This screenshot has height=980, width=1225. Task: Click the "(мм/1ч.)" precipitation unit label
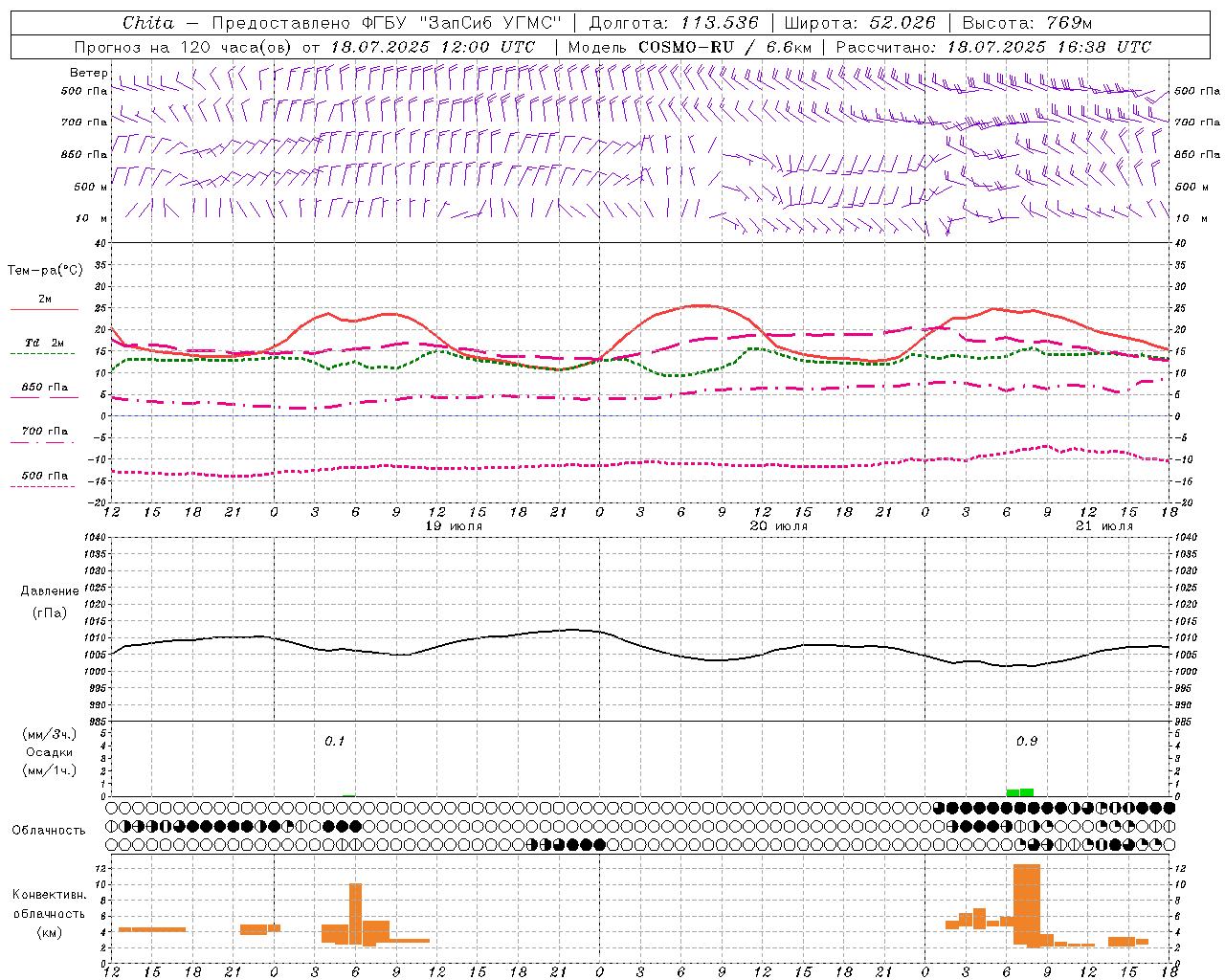click(x=51, y=770)
